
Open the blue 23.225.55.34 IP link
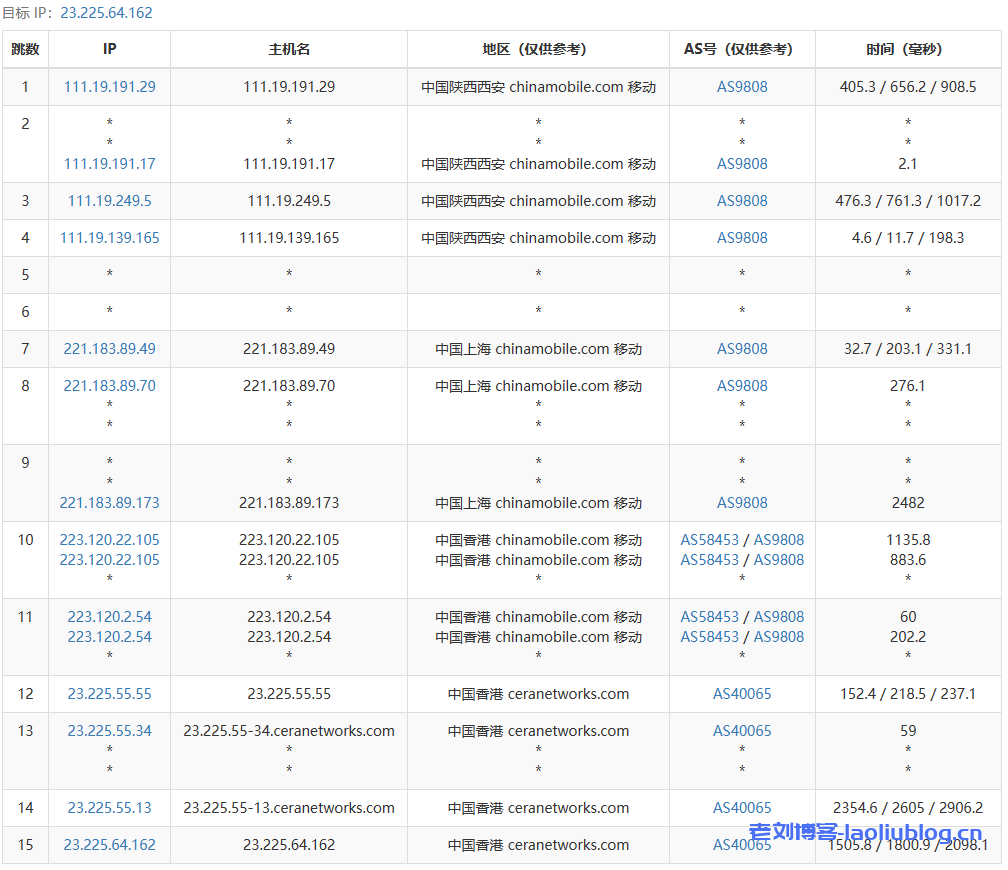(x=110, y=731)
